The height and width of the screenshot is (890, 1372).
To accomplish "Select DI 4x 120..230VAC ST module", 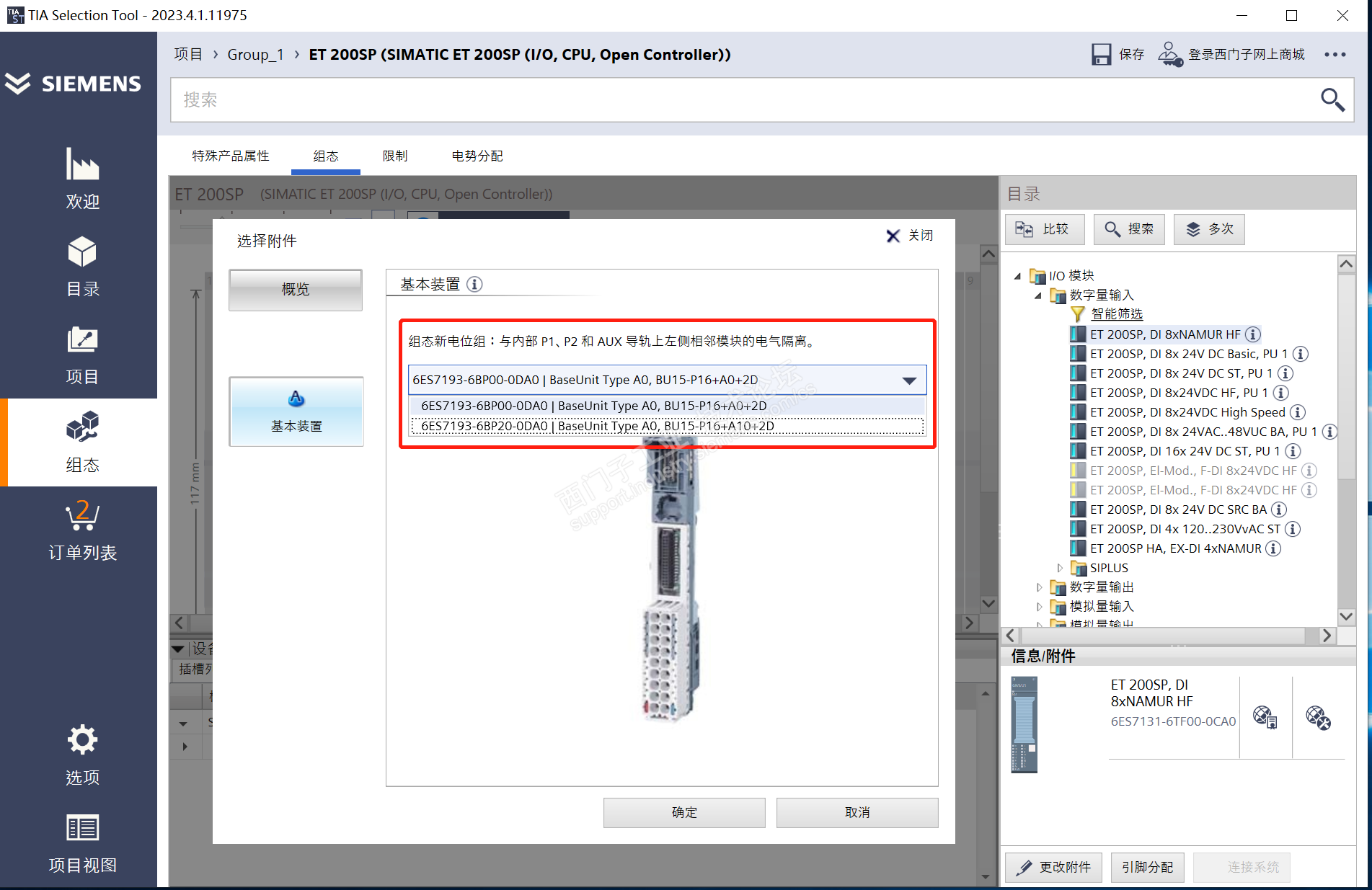I will pyautogui.click(x=1185, y=529).
